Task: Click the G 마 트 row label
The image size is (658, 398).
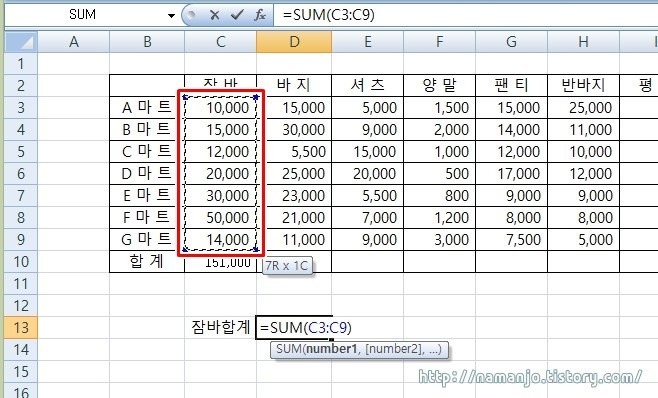Action: (x=147, y=239)
